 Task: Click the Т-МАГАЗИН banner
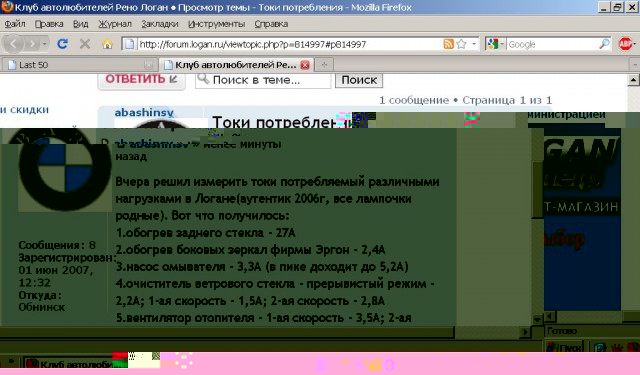pos(582,207)
